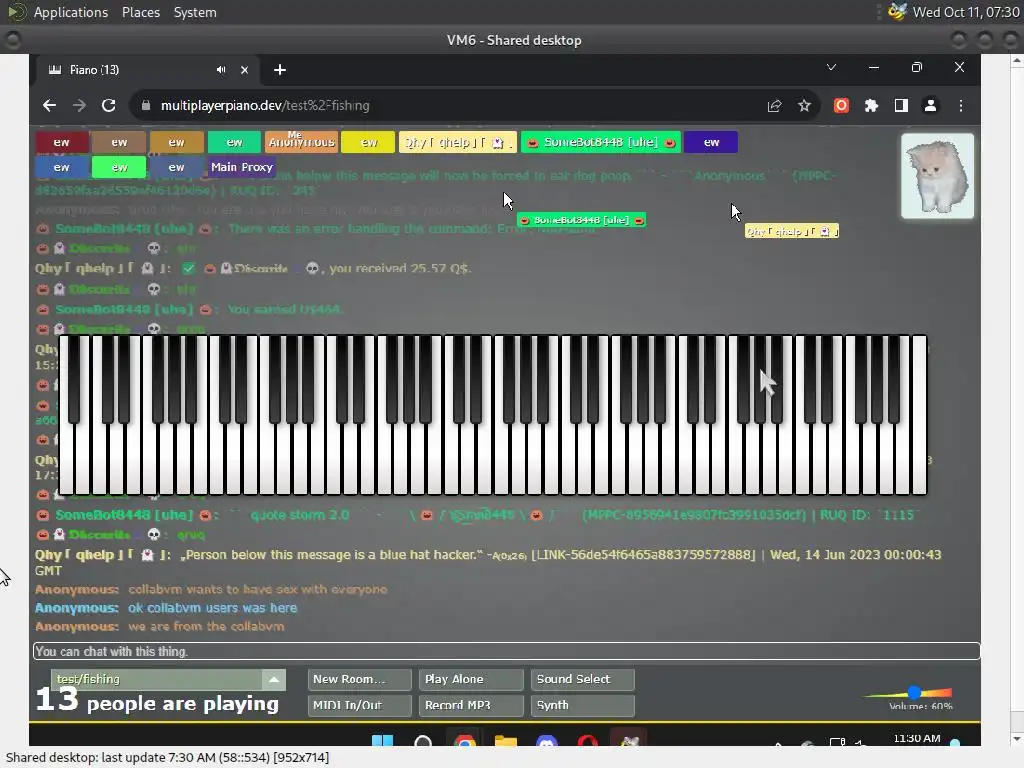Screen dimensions: 1024x768
Task: Toggle the browser side panel icon
Action: click(x=901, y=105)
